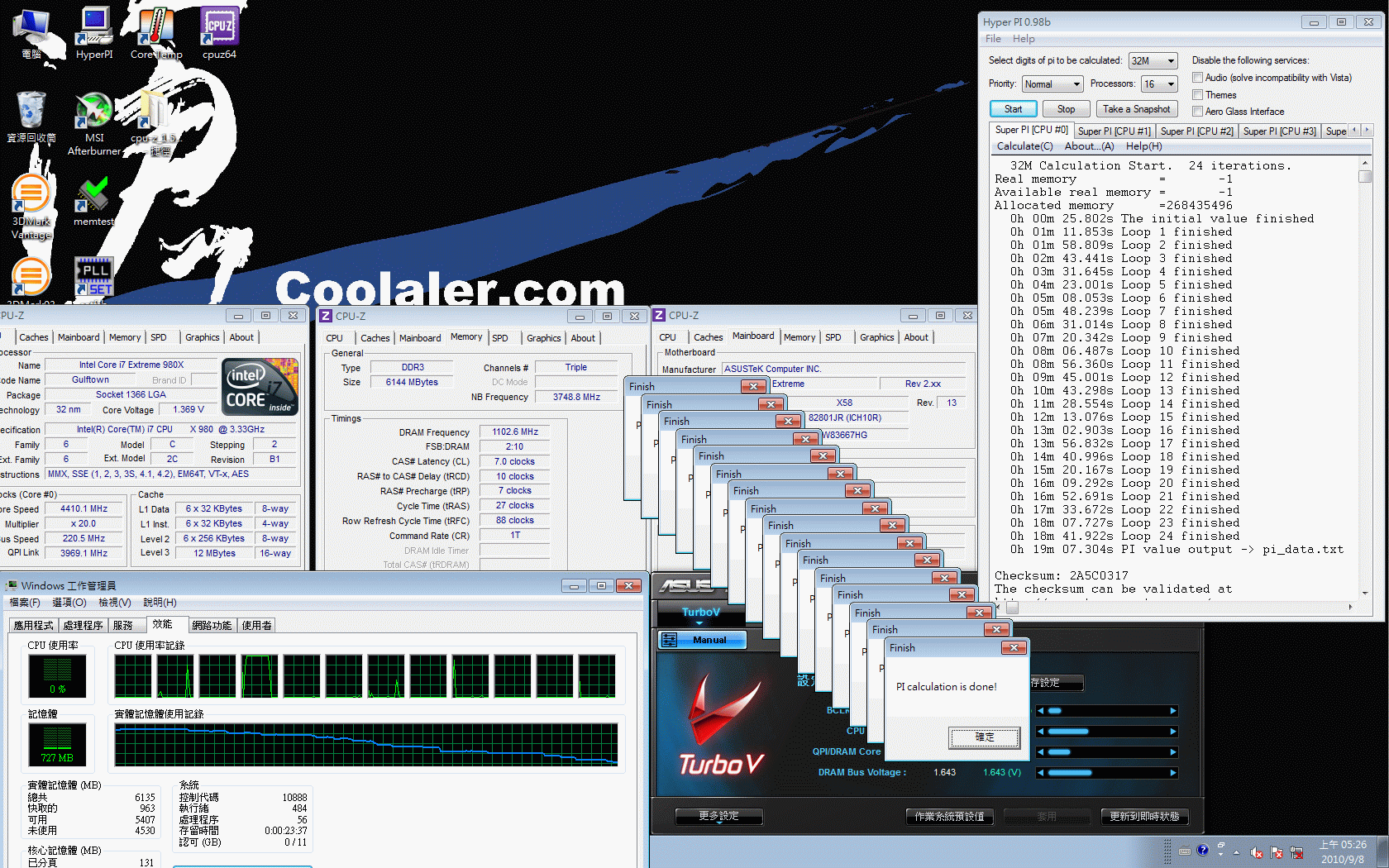Select the Caches tab in the leftmost CPU-Z

(x=34, y=337)
